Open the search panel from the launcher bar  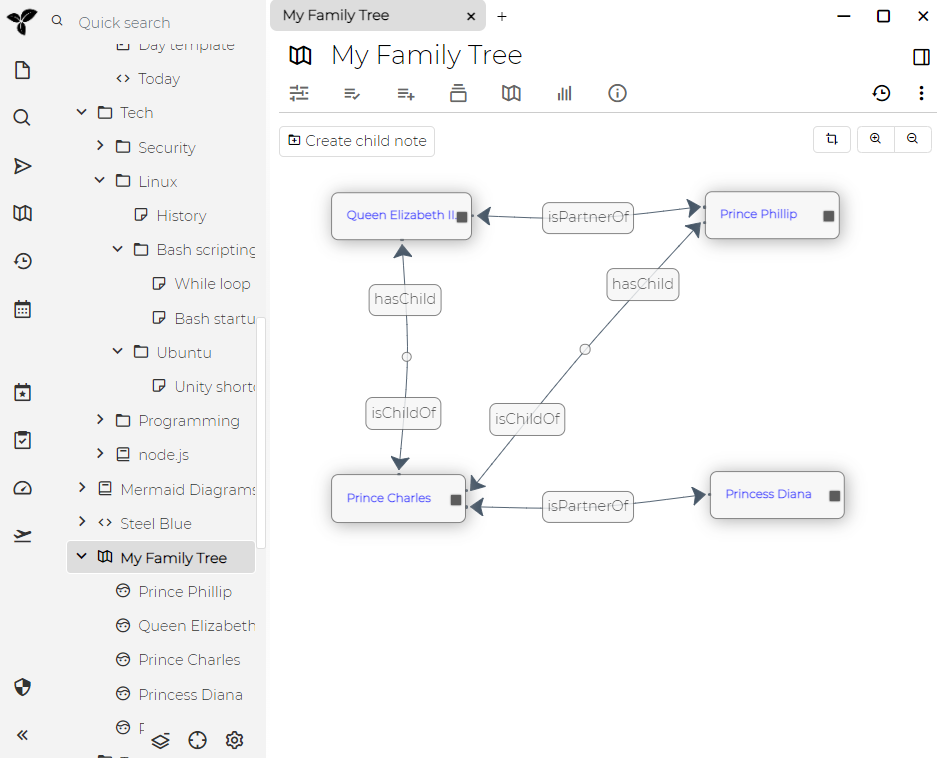coord(21,117)
